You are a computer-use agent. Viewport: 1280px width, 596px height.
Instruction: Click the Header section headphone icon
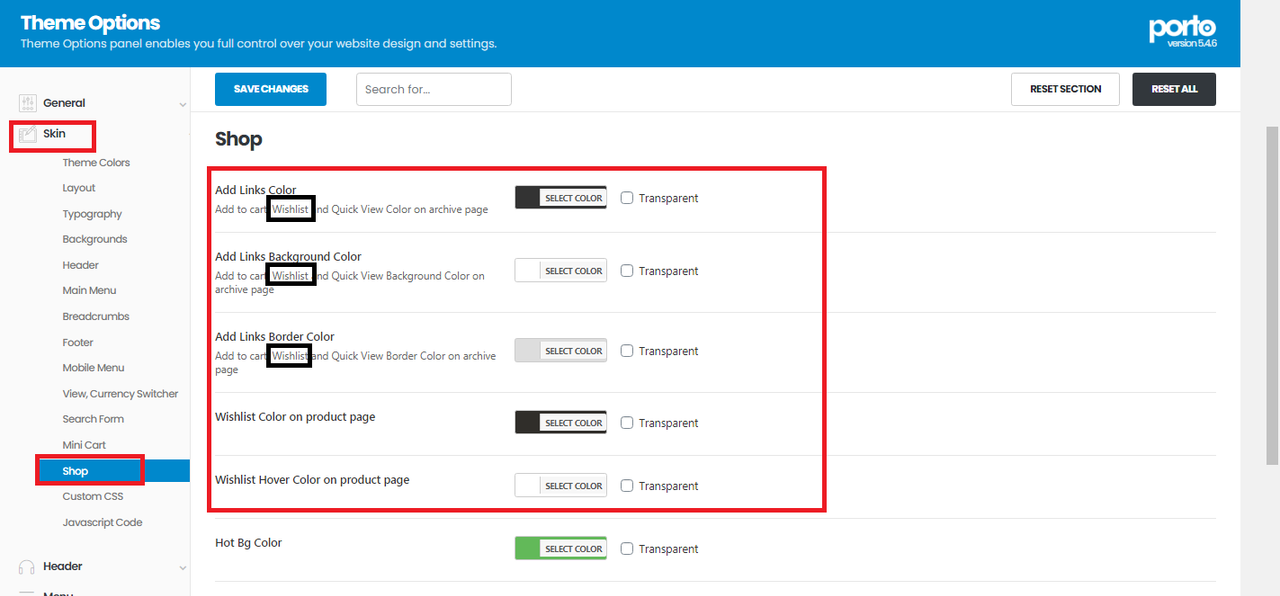point(27,566)
